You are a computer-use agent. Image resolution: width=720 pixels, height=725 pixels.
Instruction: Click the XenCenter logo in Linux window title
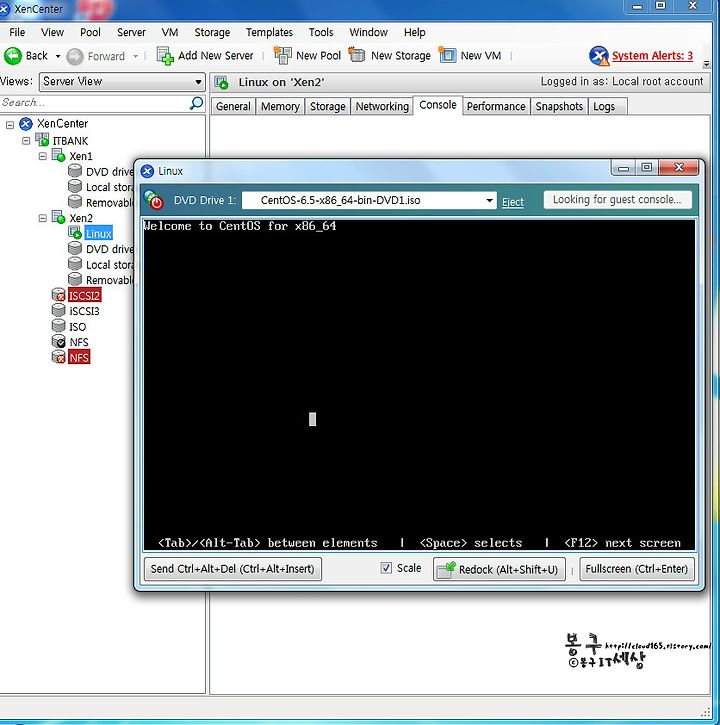pyautogui.click(x=147, y=171)
